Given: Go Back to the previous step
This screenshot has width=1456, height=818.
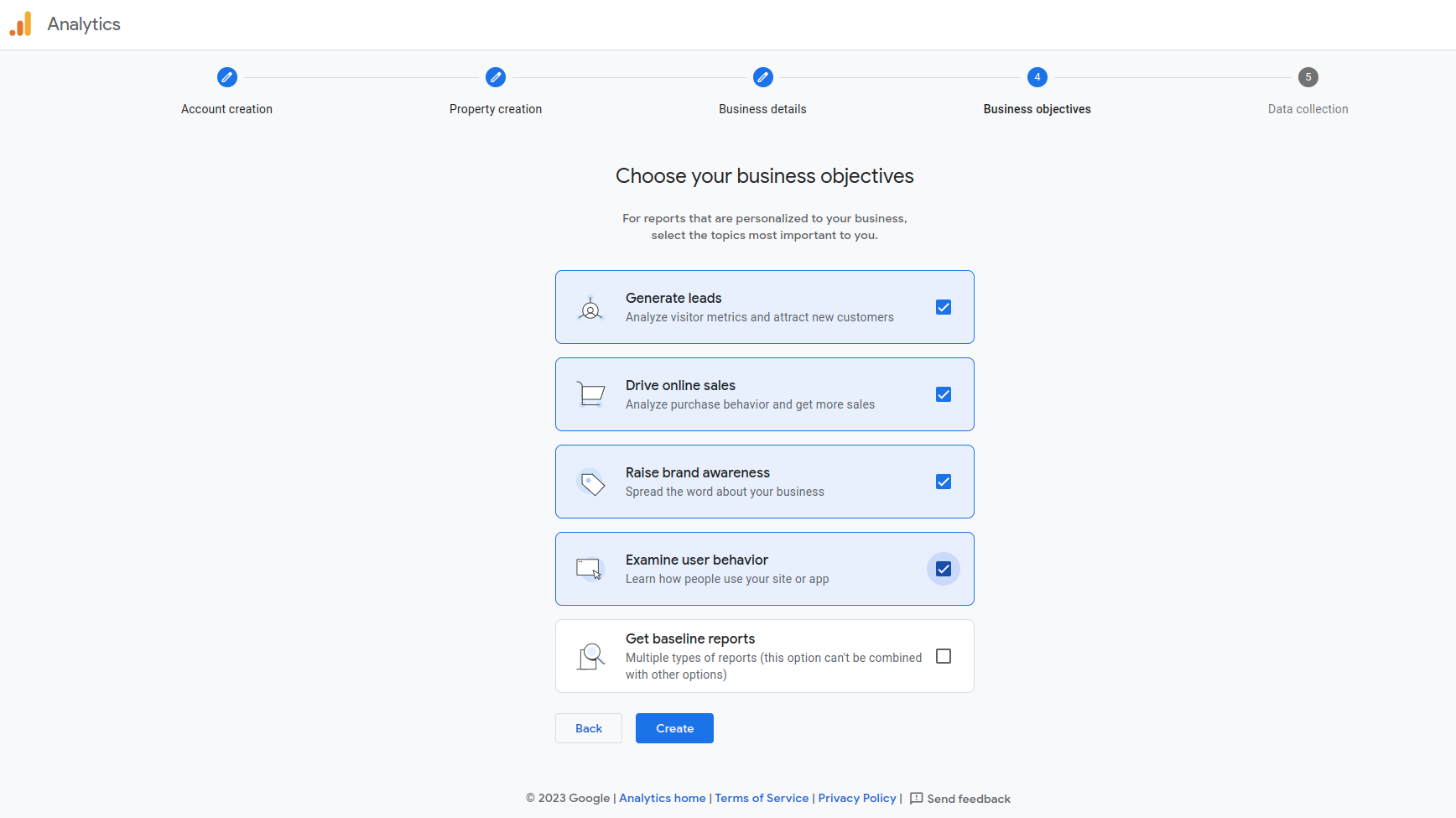Looking at the screenshot, I should pos(589,728).
